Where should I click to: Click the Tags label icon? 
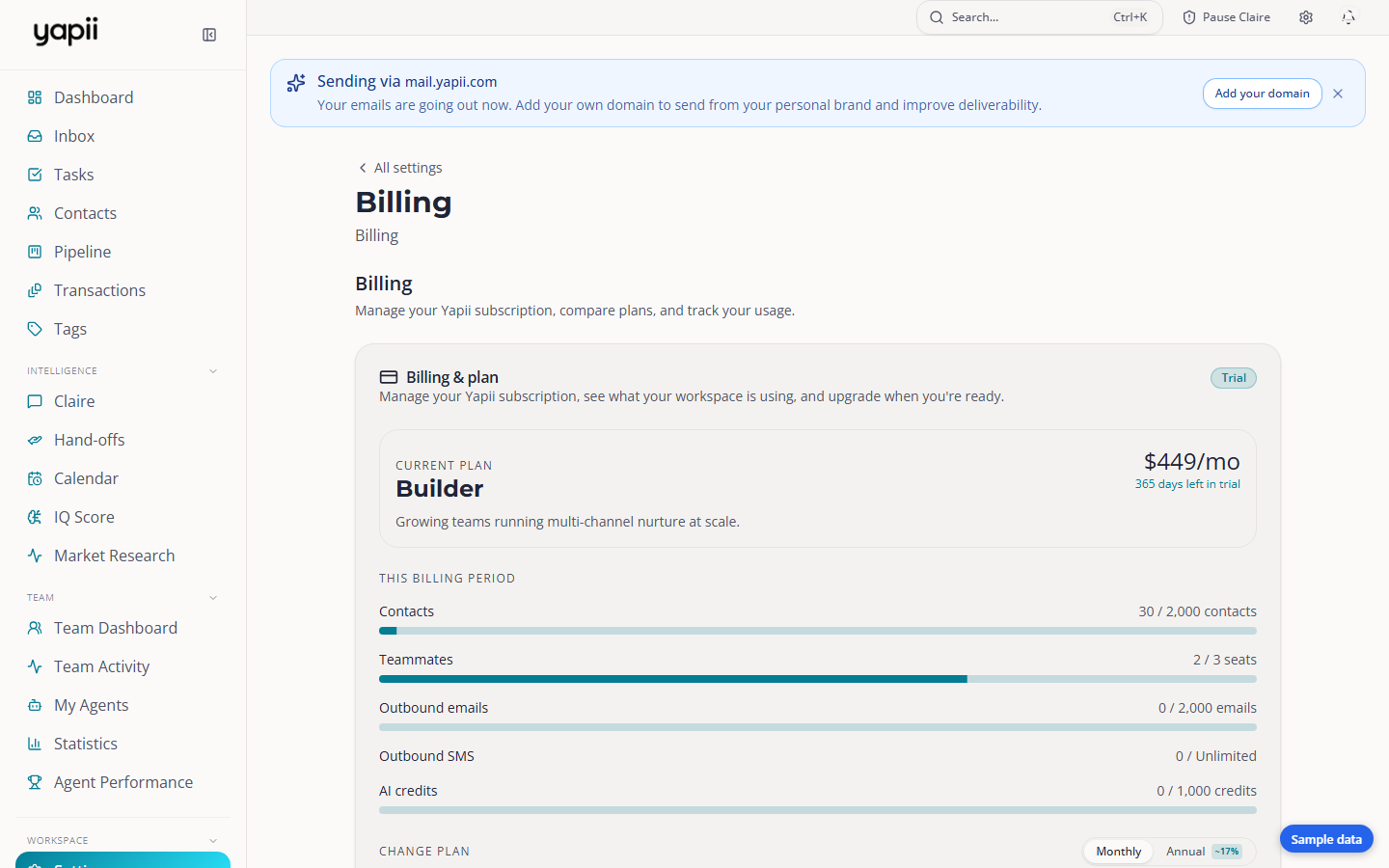(35, 329)
